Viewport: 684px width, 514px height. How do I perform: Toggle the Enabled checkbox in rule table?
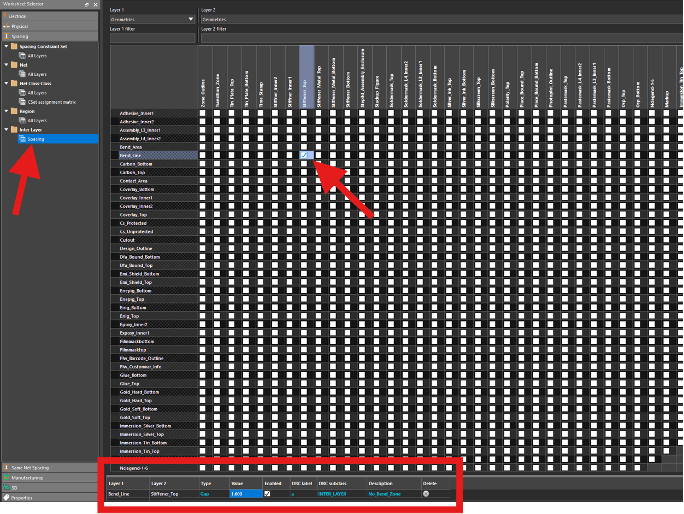pos(267,493)
